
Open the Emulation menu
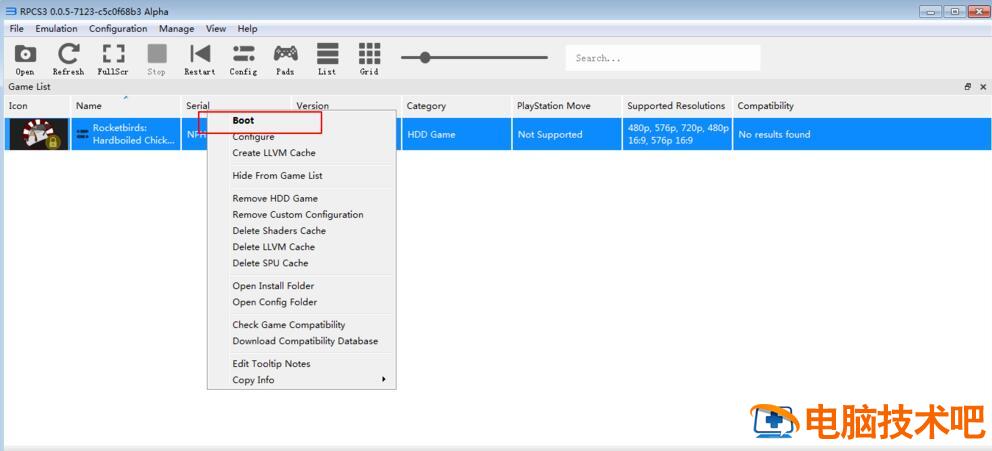(56, 28)
